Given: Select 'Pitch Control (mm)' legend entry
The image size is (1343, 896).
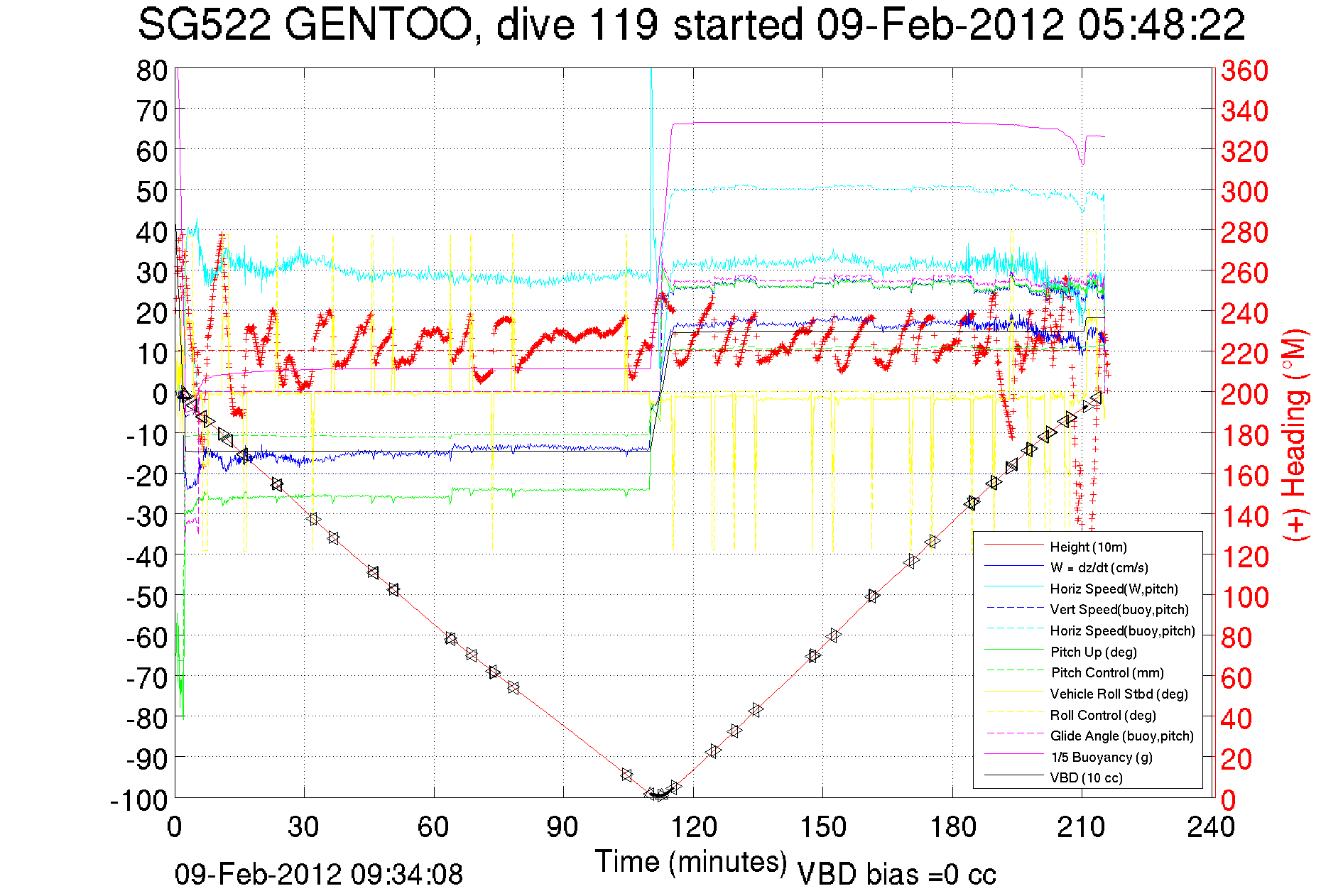Looking at the screenshot, I should 1107,672.
